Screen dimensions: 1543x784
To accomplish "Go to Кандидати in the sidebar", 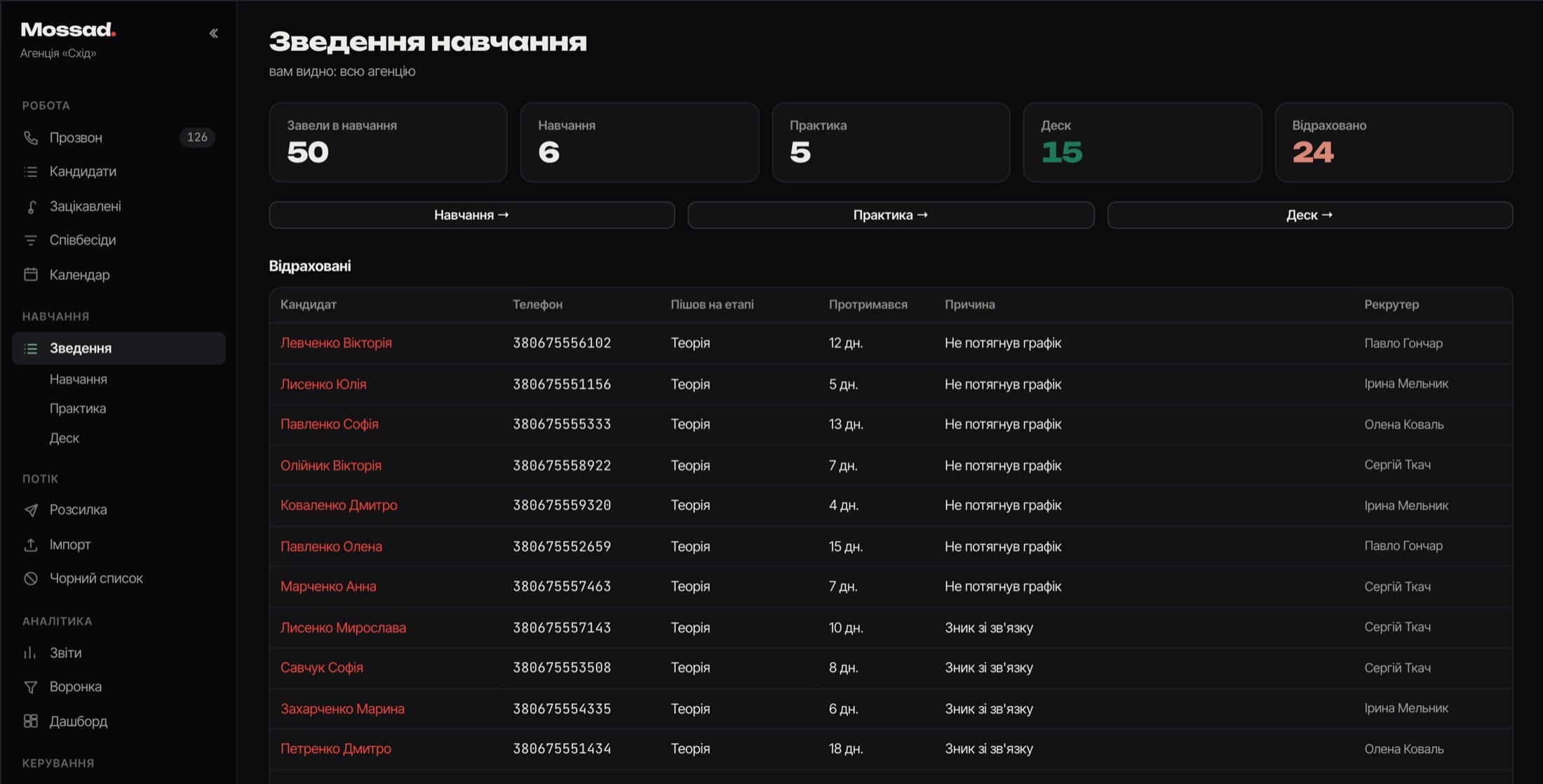I will point(119,172).
